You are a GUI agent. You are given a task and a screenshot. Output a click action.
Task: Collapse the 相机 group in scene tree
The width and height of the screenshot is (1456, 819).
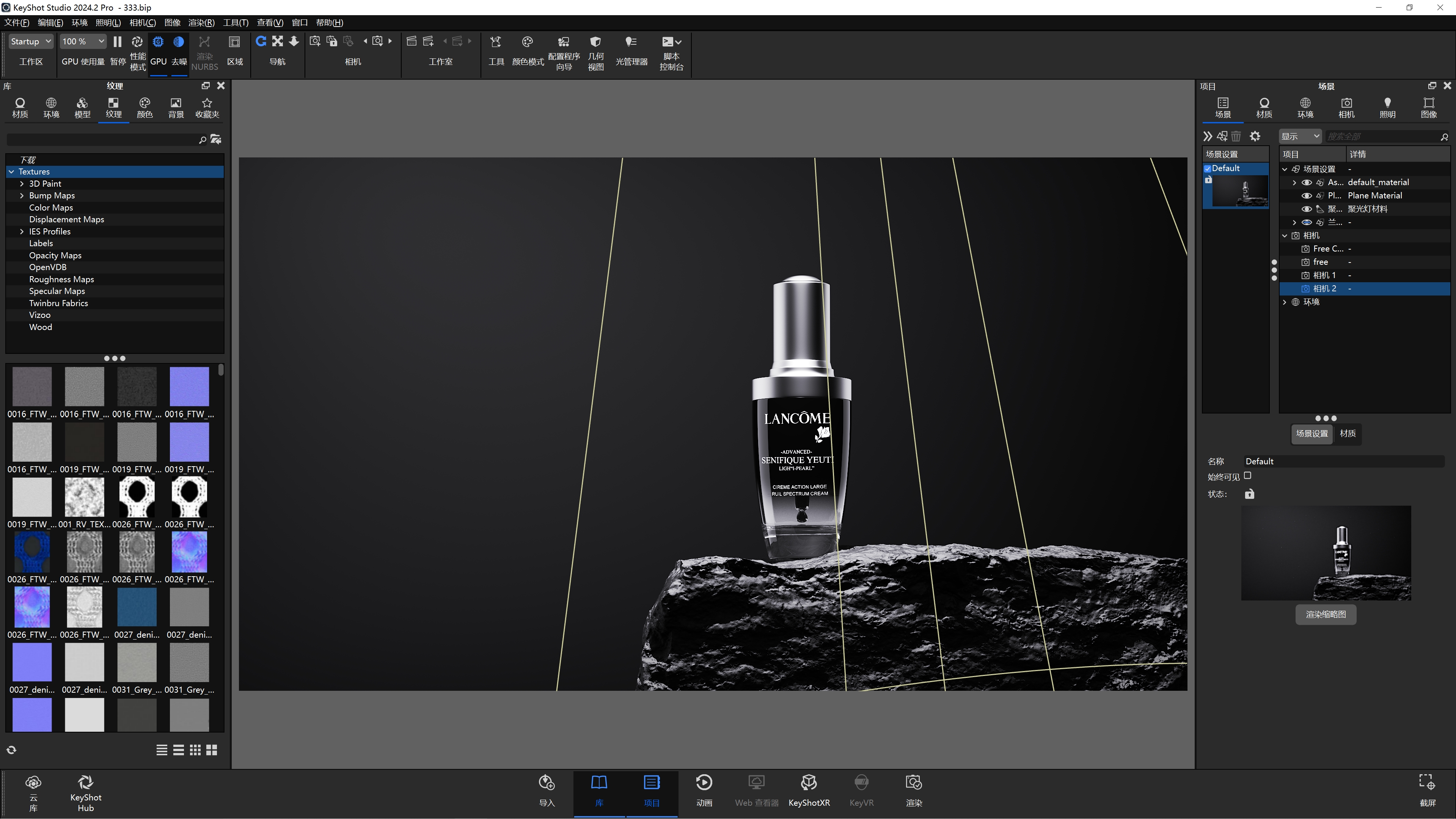click(1285, 236)
